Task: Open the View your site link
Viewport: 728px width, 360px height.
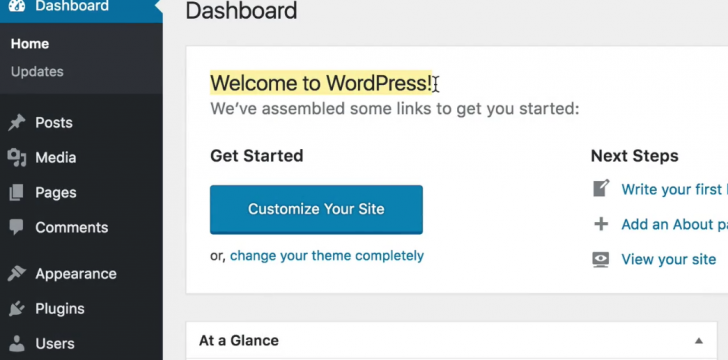Action: point(669,259)
